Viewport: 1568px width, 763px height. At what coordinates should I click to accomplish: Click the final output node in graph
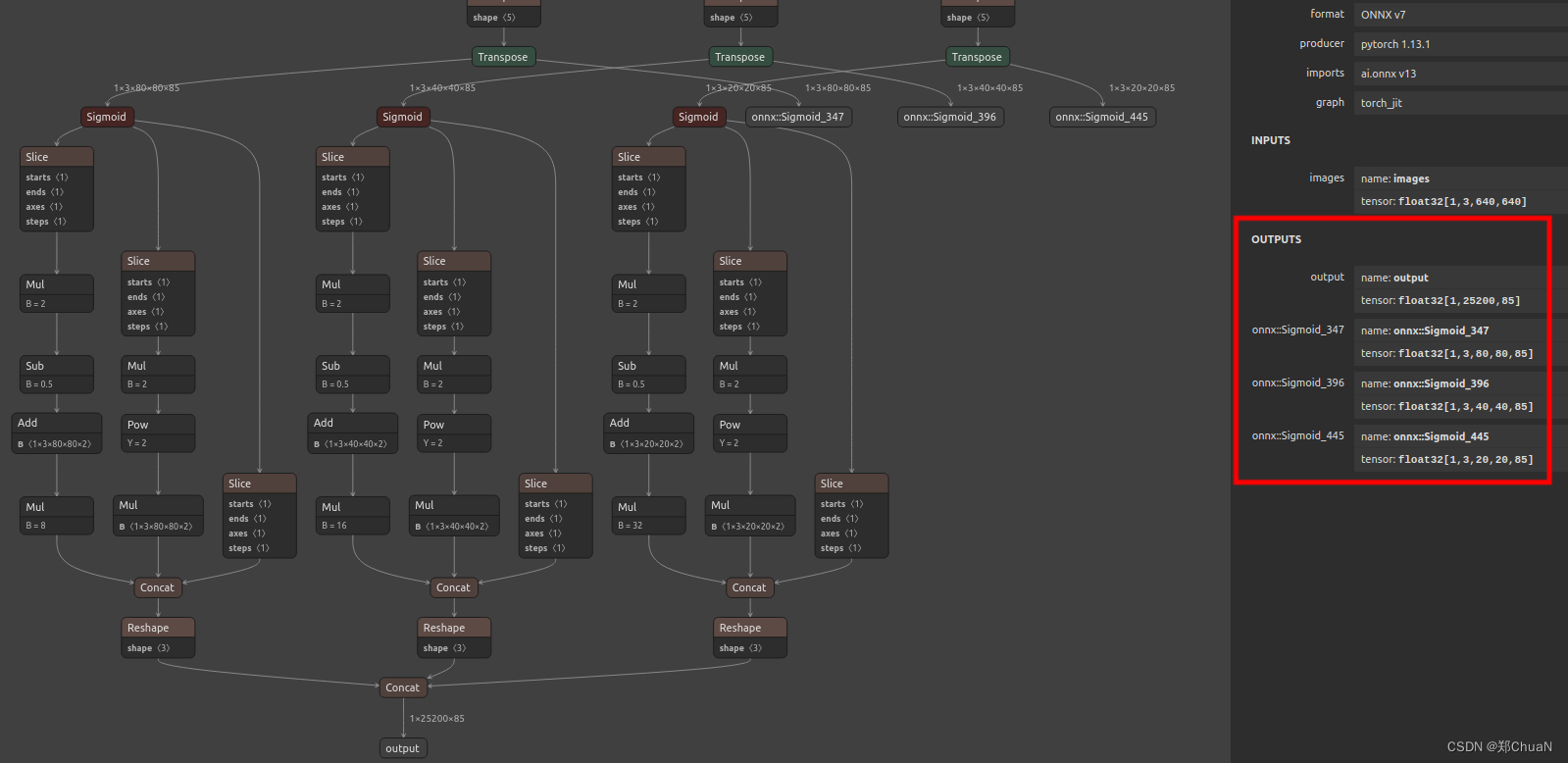[x=403, y=748]
